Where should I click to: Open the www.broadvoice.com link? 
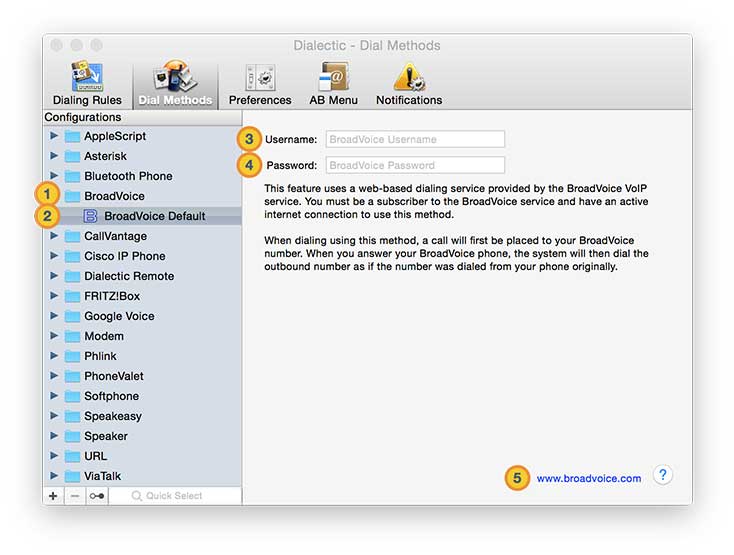pos(589,479)
